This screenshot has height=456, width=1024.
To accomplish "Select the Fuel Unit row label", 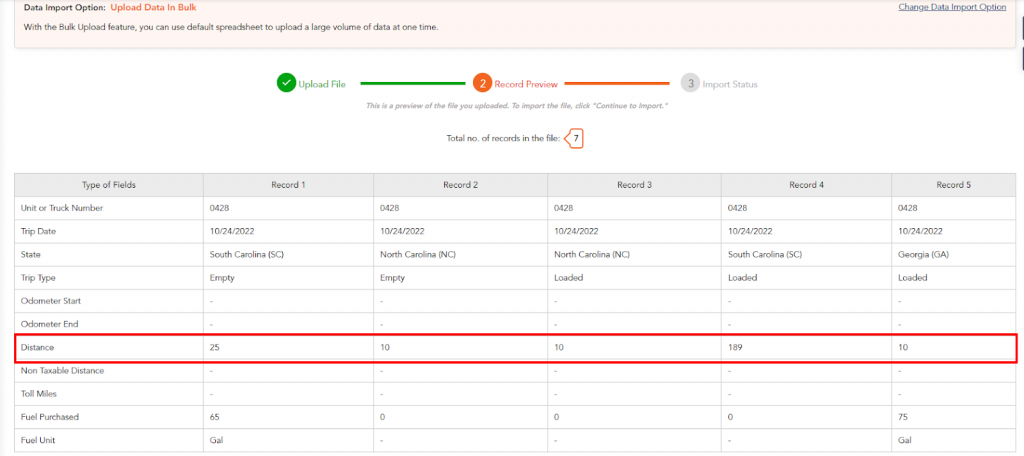I will click(x=39, y=440).
